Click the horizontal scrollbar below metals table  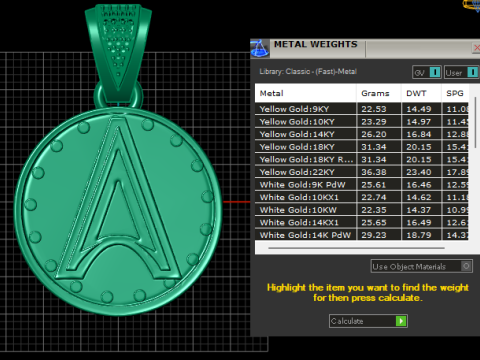356,248
